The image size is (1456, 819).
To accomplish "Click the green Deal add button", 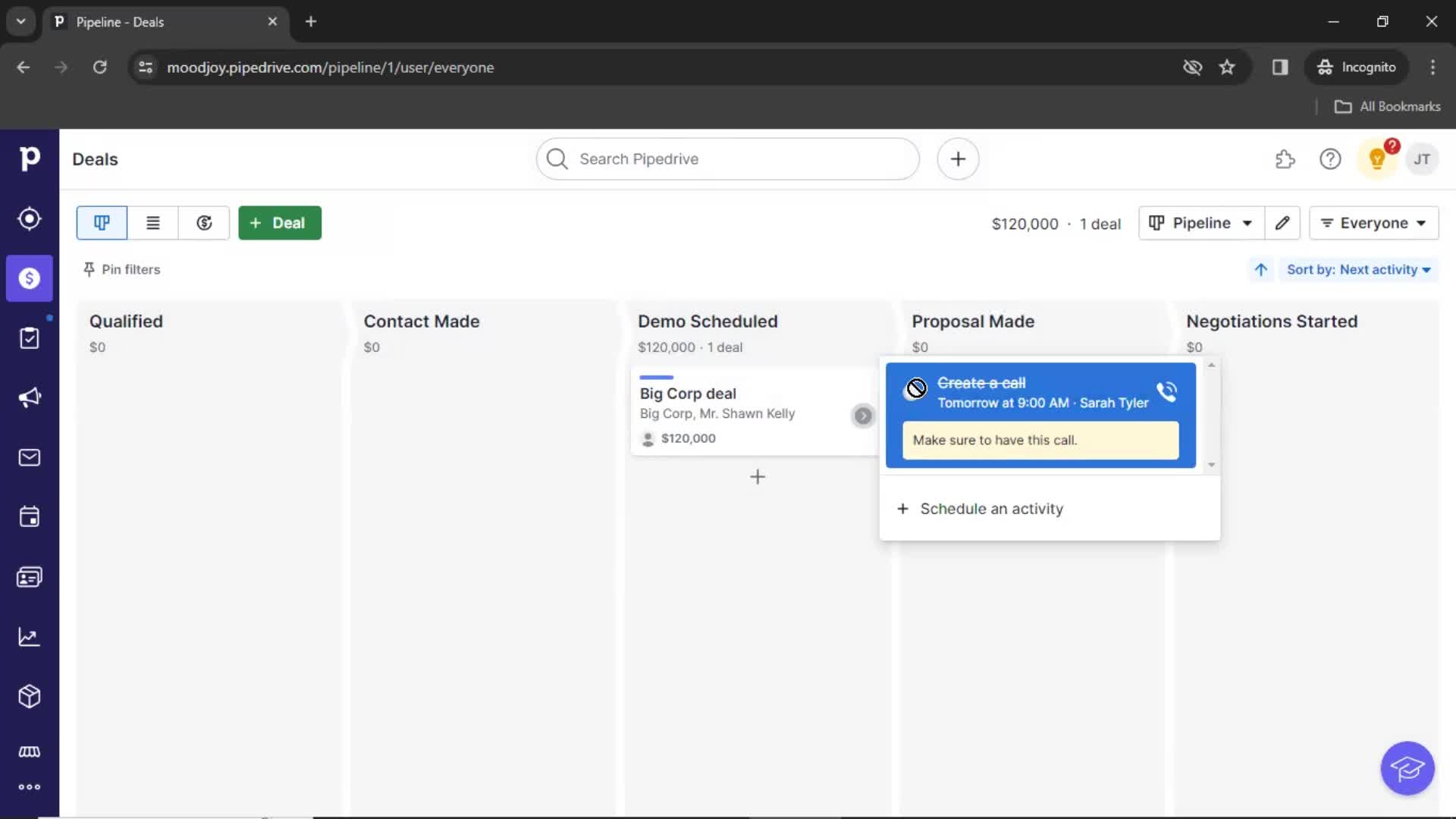I will tap(280, 223).
